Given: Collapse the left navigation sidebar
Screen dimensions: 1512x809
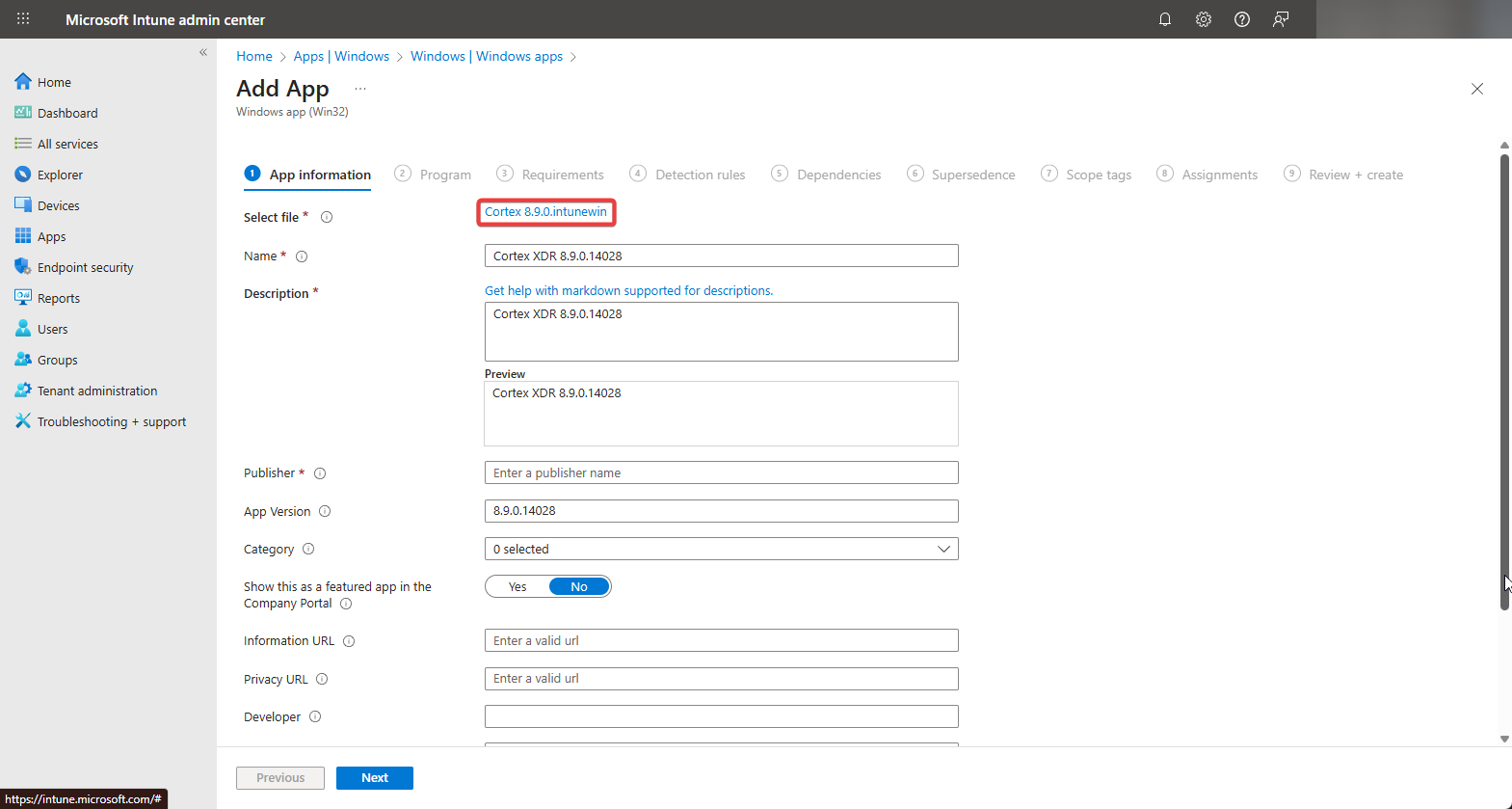Looking at the screenshot, I should [x=203, y=53].
